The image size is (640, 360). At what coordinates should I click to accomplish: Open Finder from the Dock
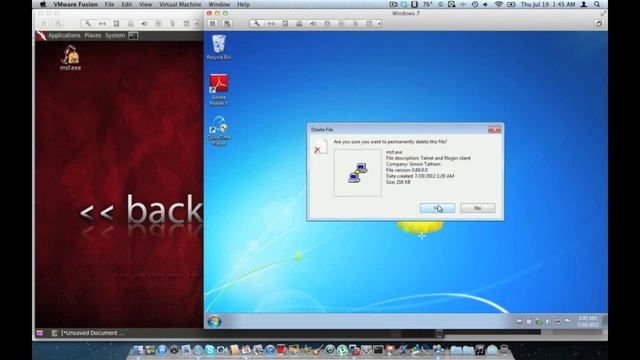pos(138,350)
